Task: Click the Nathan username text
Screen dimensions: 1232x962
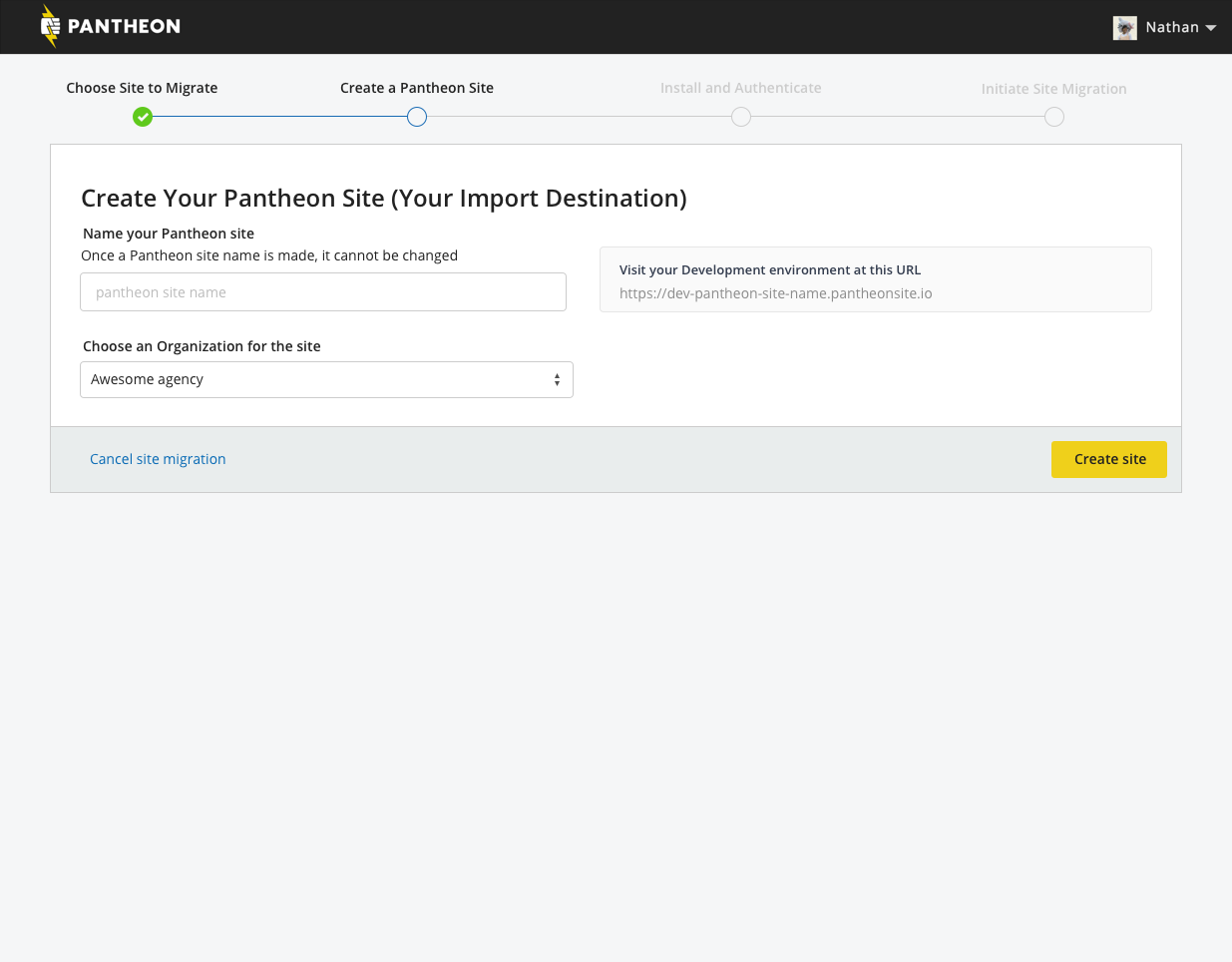Action: [1172, 27]
